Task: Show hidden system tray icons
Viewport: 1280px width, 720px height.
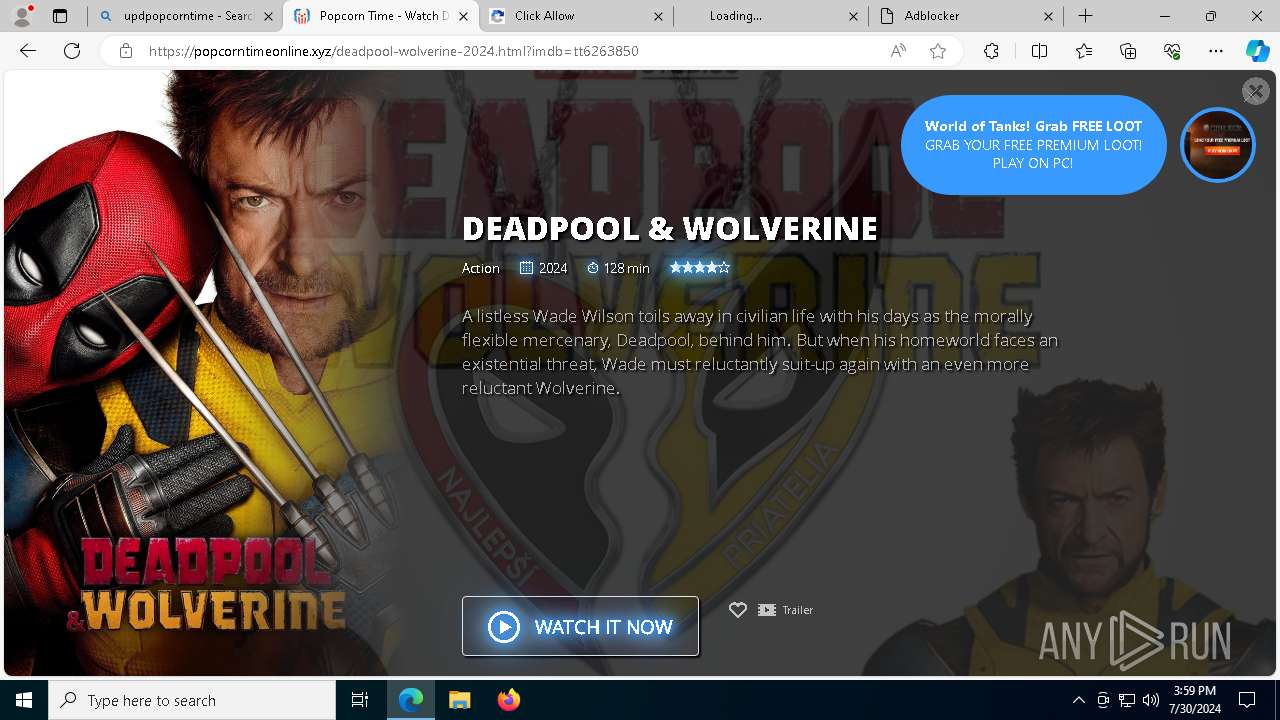Action: (1078, 700)
